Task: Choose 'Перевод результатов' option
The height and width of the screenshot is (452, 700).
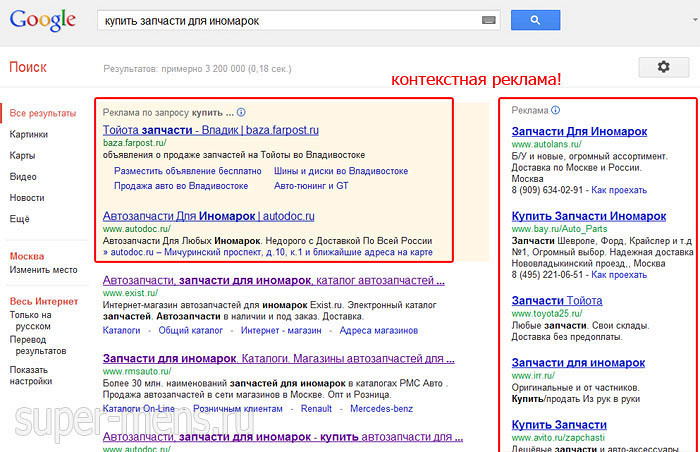Action: coord(38,345)
